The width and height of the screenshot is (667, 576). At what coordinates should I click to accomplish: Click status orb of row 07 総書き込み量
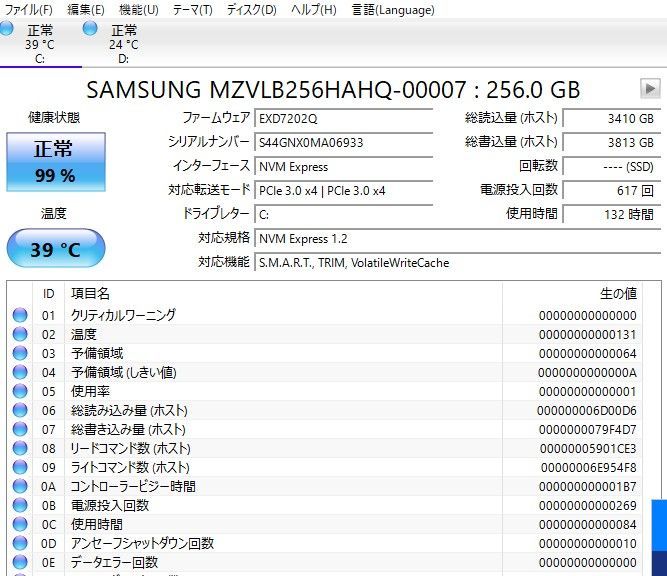(20, 429)
